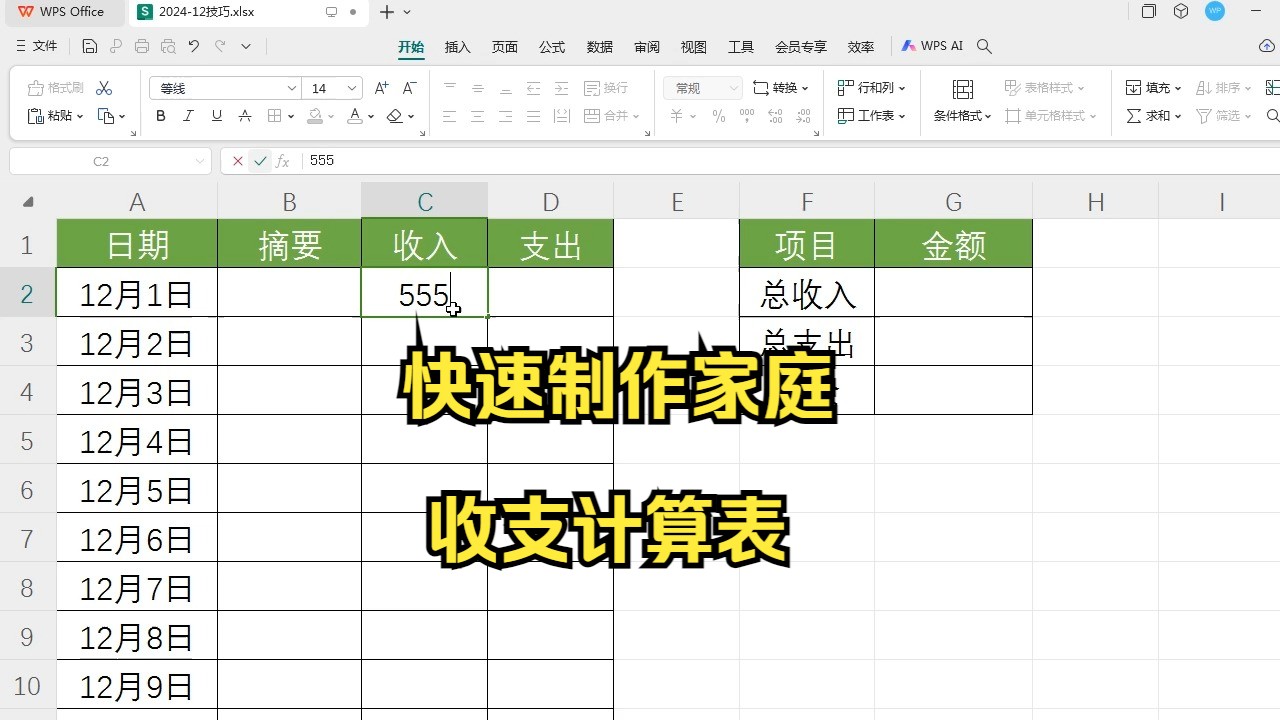
Task: Click the 剪切 scissors icon
Action: coord(103,88)
